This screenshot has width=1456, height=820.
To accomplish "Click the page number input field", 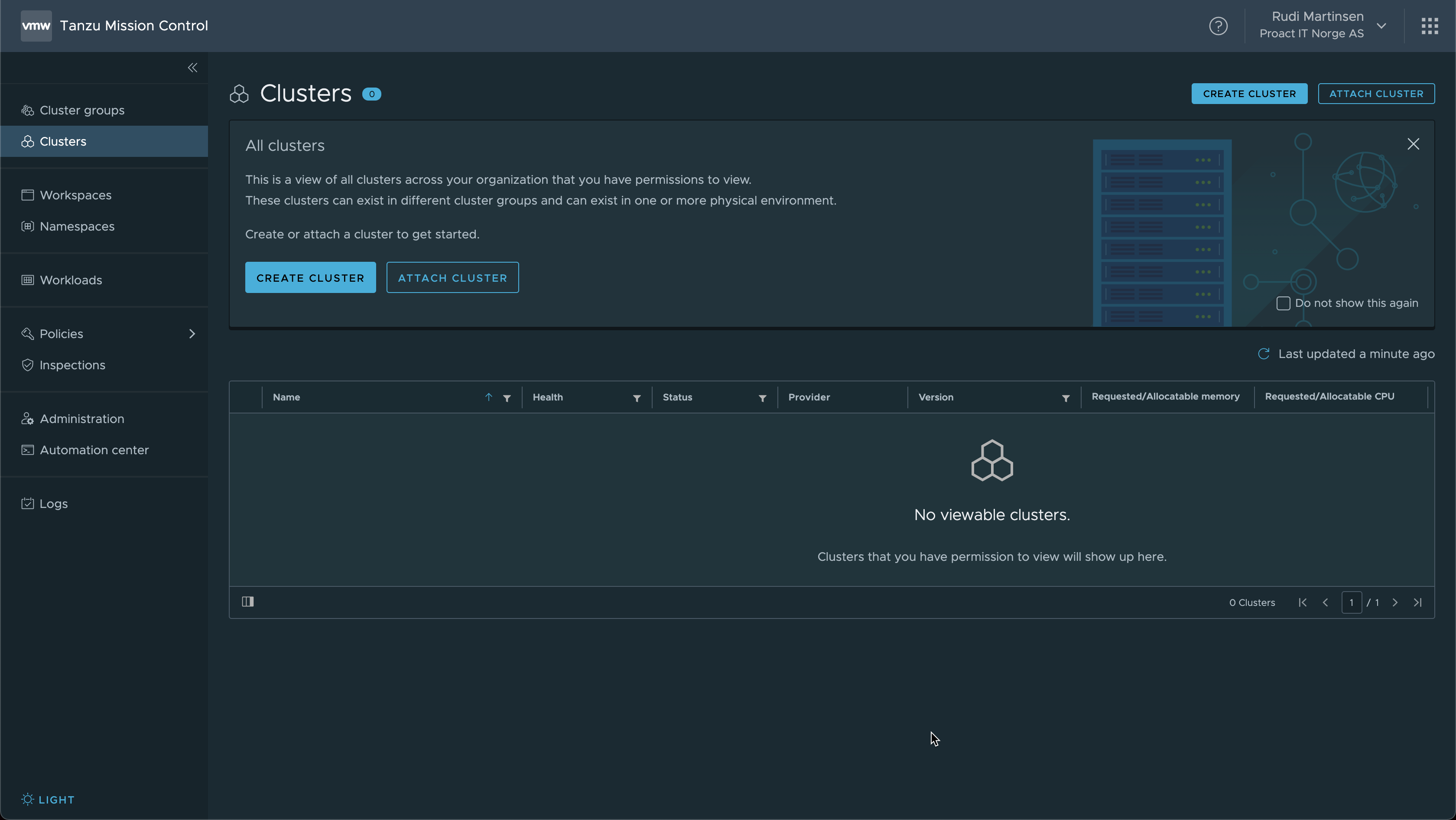I will (x=1352, y=602).
